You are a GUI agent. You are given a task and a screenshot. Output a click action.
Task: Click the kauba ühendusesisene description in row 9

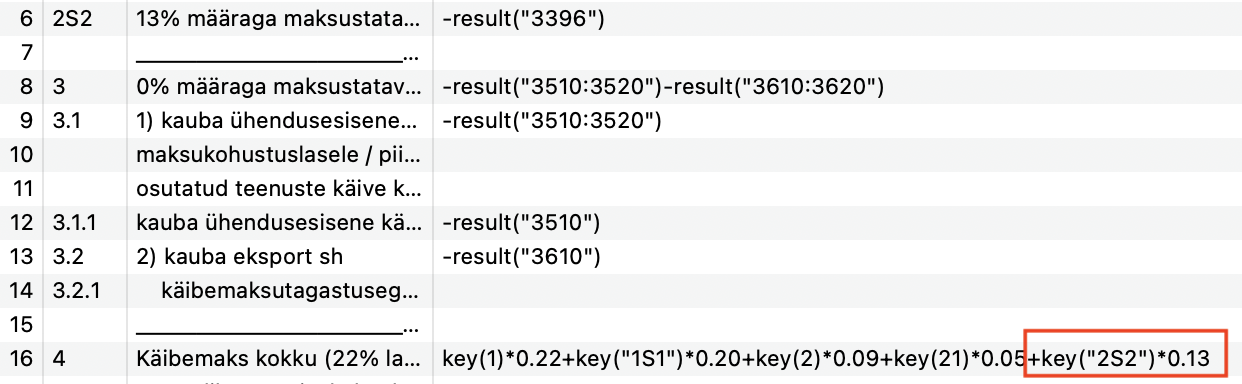point(280,122)
